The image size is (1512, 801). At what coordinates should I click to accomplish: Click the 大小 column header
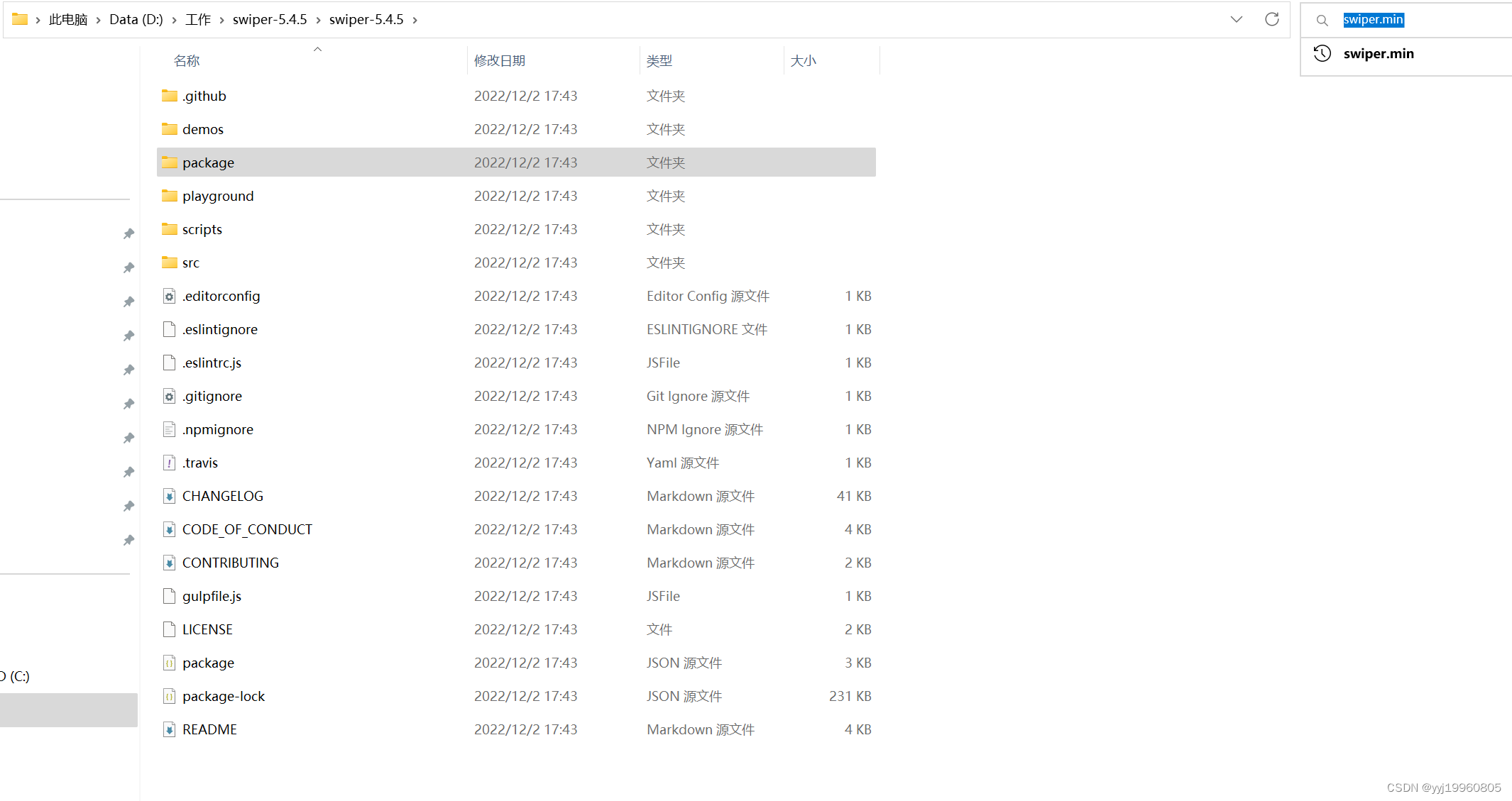pos(803,60)
